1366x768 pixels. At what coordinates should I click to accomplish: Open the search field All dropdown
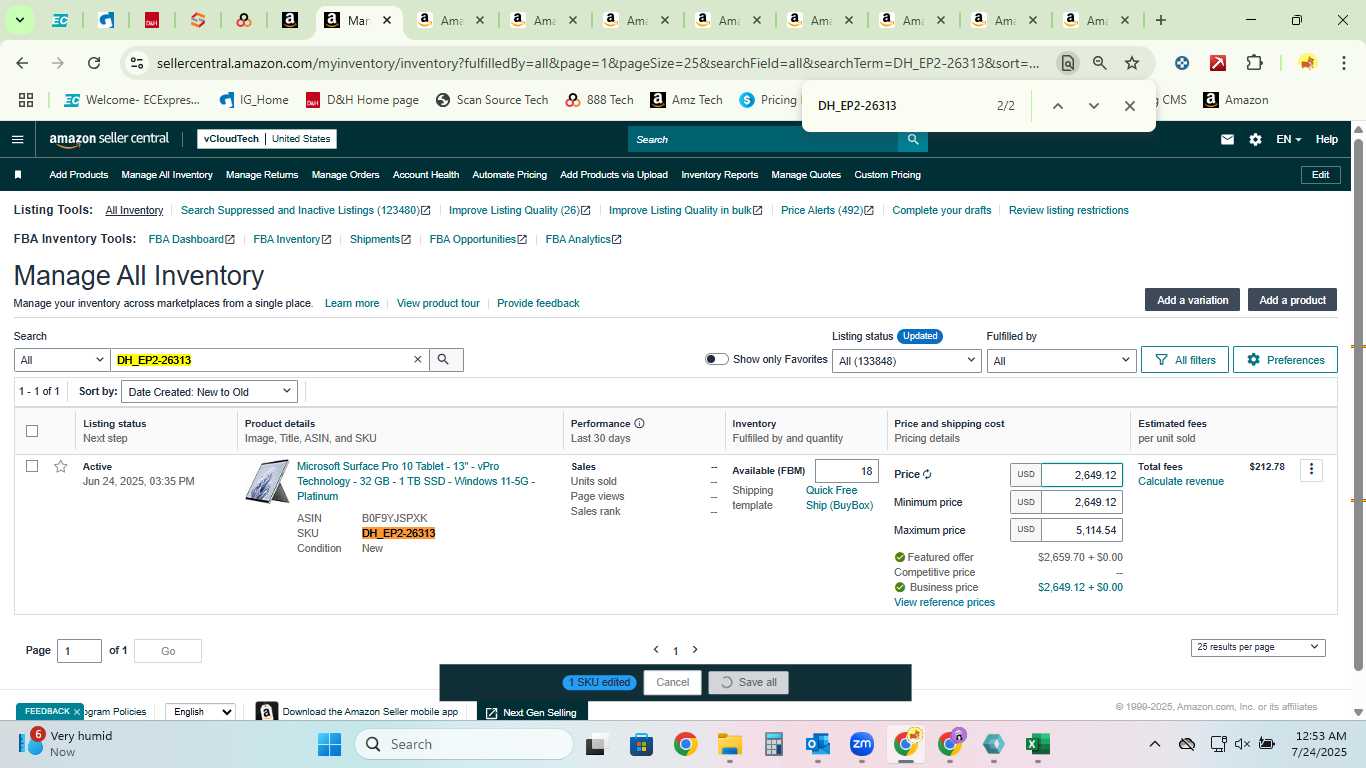(62, 360)
